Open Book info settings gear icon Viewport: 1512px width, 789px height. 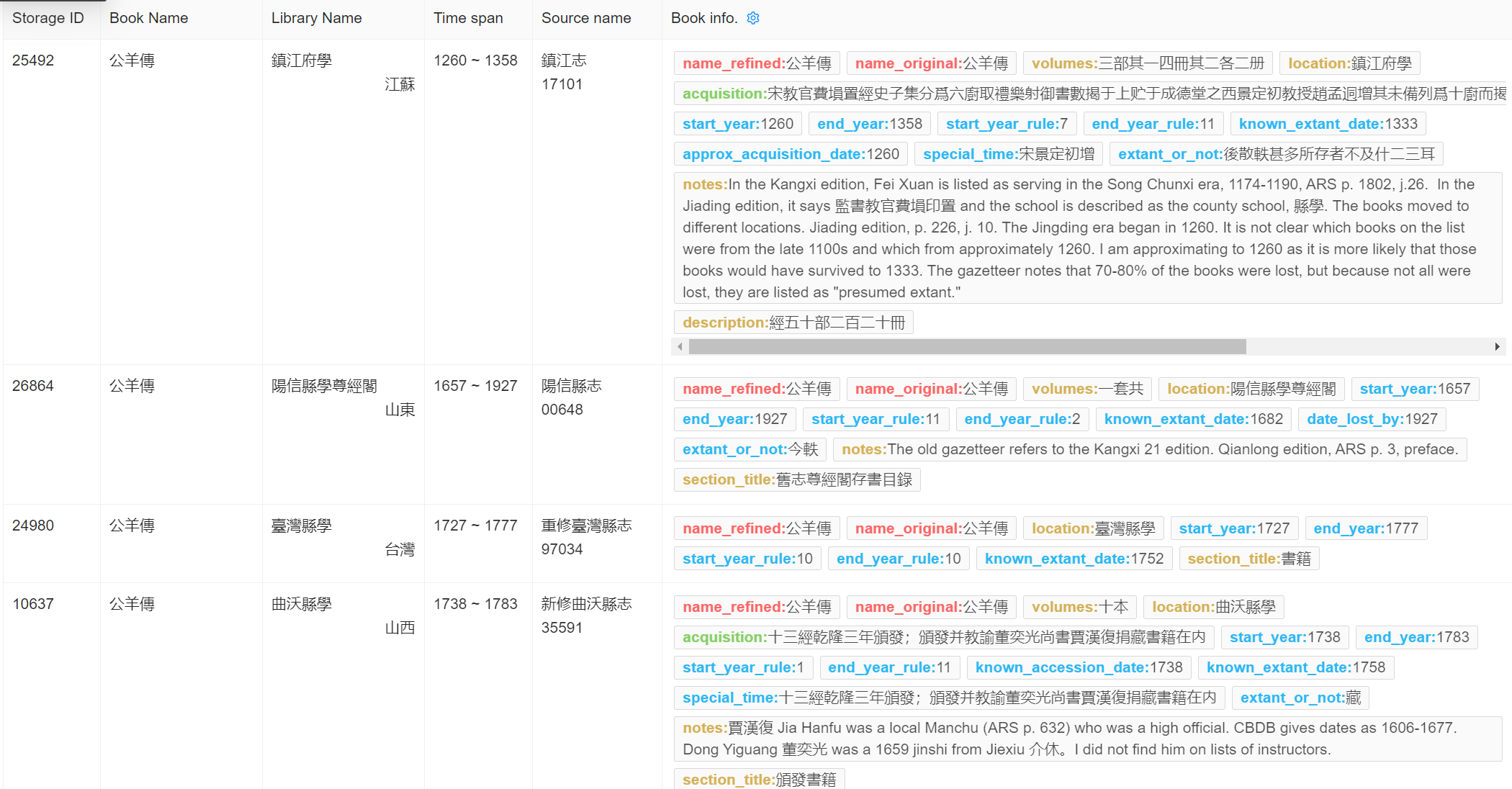coord(753,18)
